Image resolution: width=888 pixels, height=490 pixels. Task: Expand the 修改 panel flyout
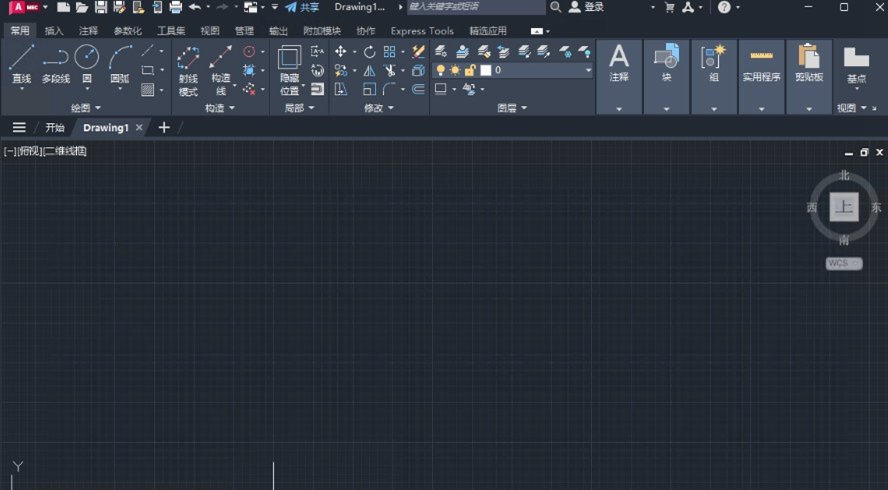(378, 108)
